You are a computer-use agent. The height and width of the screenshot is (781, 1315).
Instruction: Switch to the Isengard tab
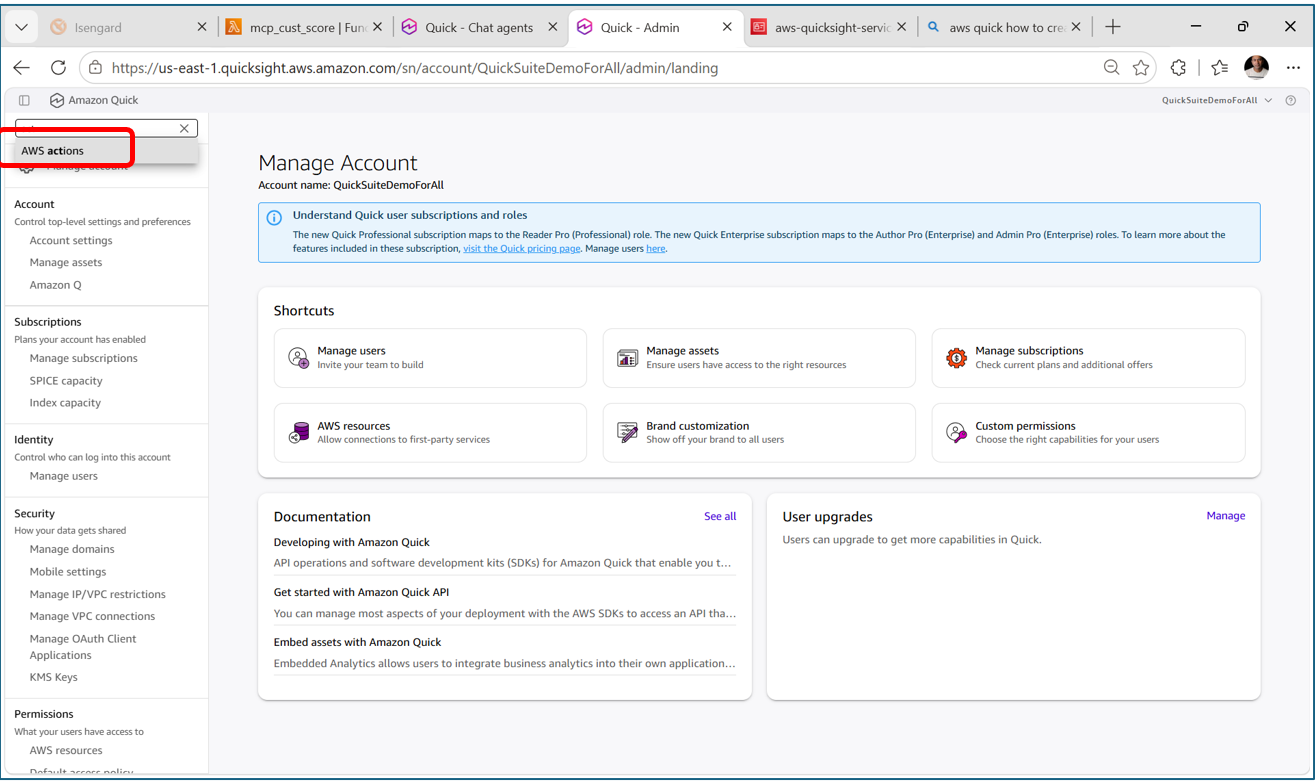point(130,27)
